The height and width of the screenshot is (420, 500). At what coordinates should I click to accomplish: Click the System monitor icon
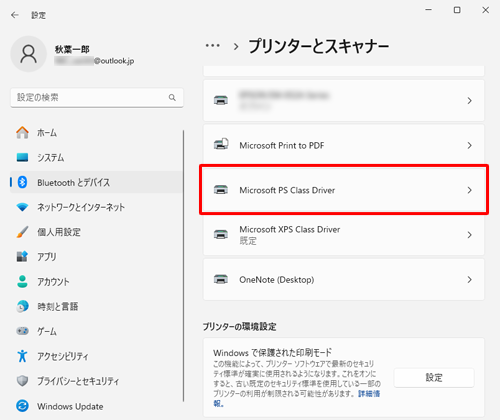coord(22,157)
